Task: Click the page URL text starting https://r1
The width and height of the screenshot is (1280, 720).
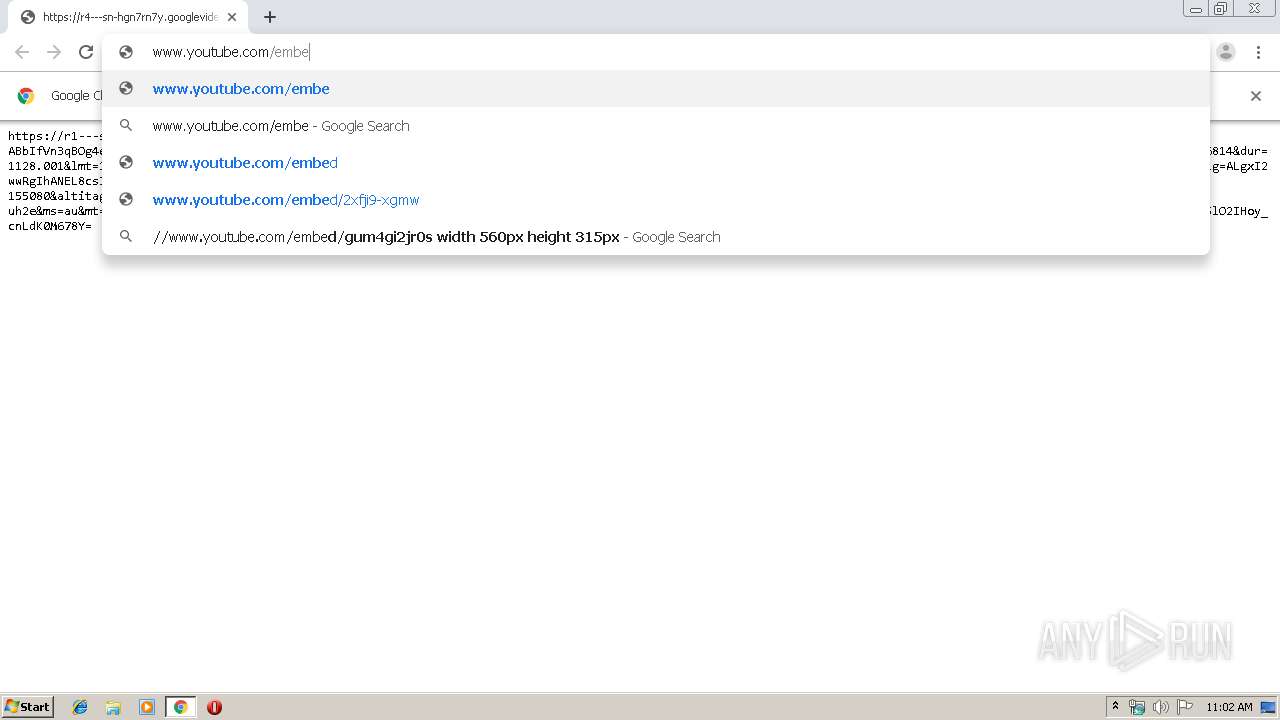Action: (55, 136)
